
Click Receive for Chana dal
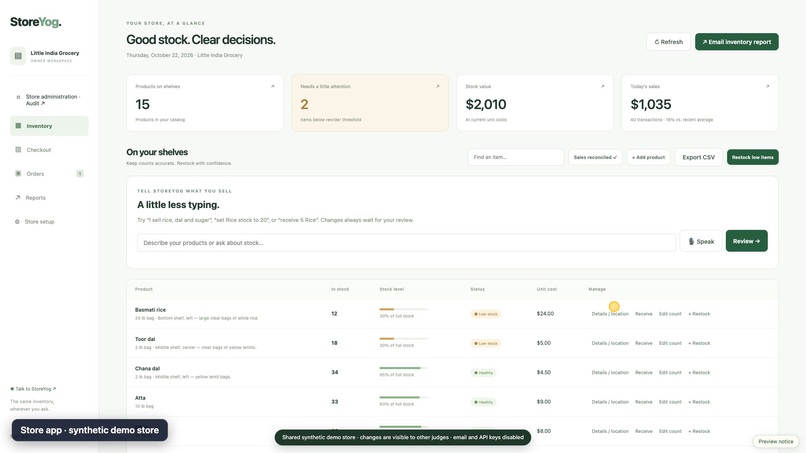click(x=644, y=372)
